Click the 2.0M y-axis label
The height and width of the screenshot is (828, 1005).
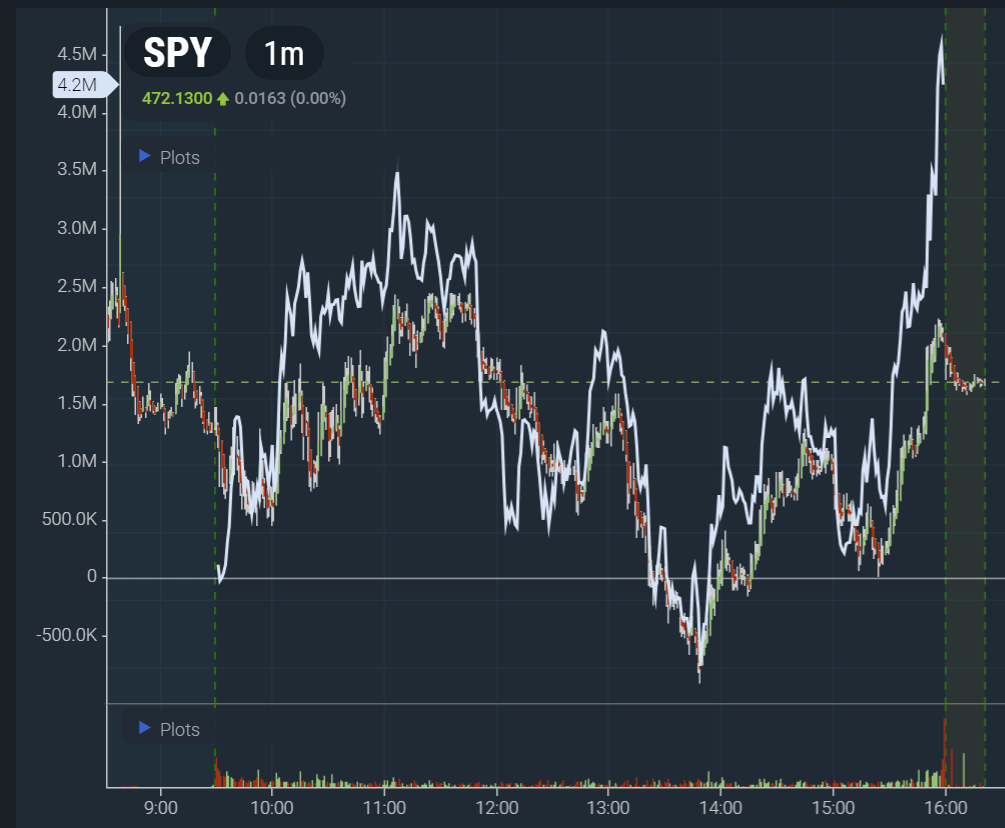pos(77,345)
